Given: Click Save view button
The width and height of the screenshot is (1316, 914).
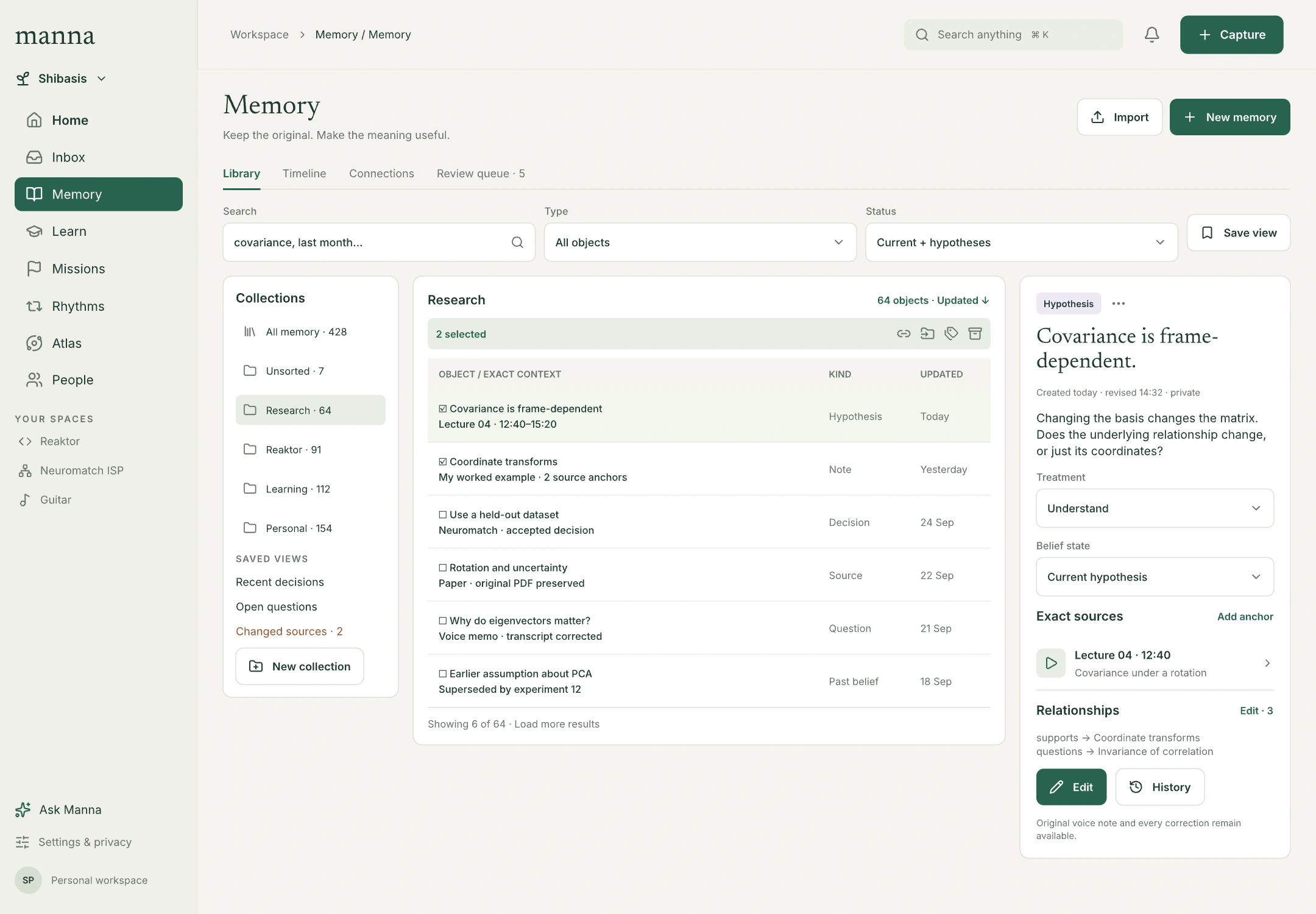Looking at the screenshot, I should tap(1238, 233).
